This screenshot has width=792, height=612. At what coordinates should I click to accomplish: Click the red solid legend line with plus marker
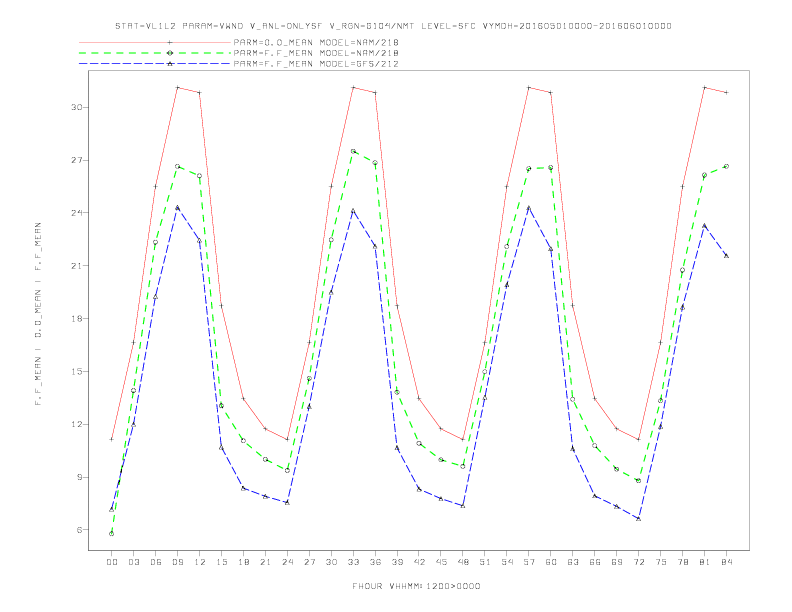(155, 42)
